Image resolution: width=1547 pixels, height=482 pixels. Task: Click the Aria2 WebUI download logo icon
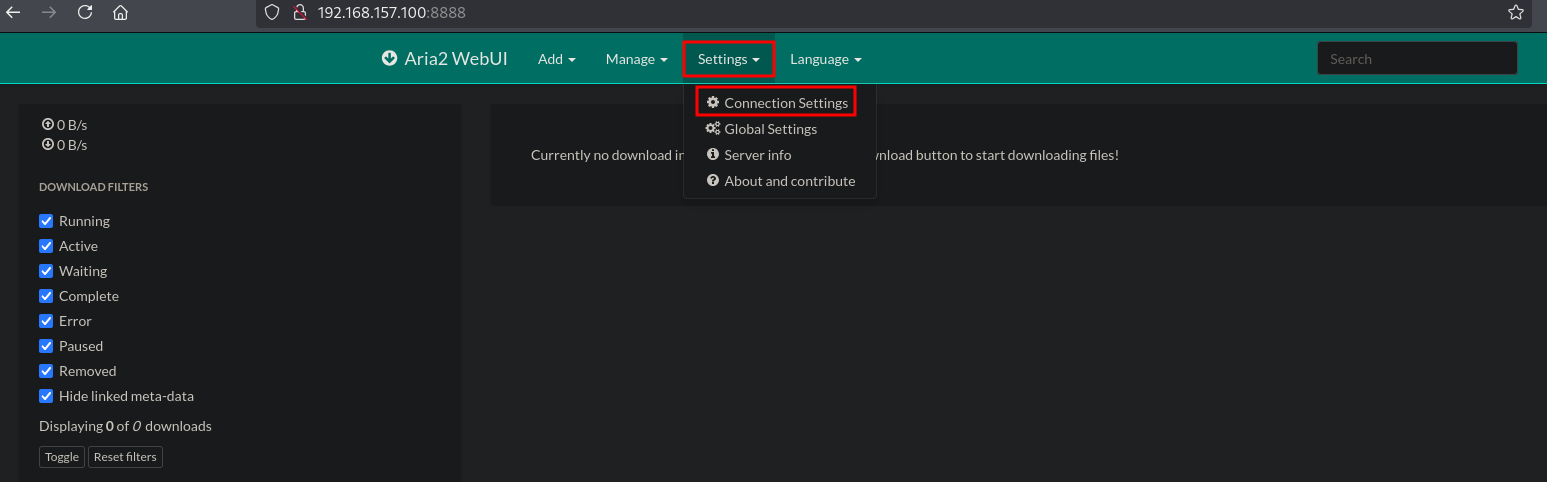pyautogui.click(x=390, y=59)
